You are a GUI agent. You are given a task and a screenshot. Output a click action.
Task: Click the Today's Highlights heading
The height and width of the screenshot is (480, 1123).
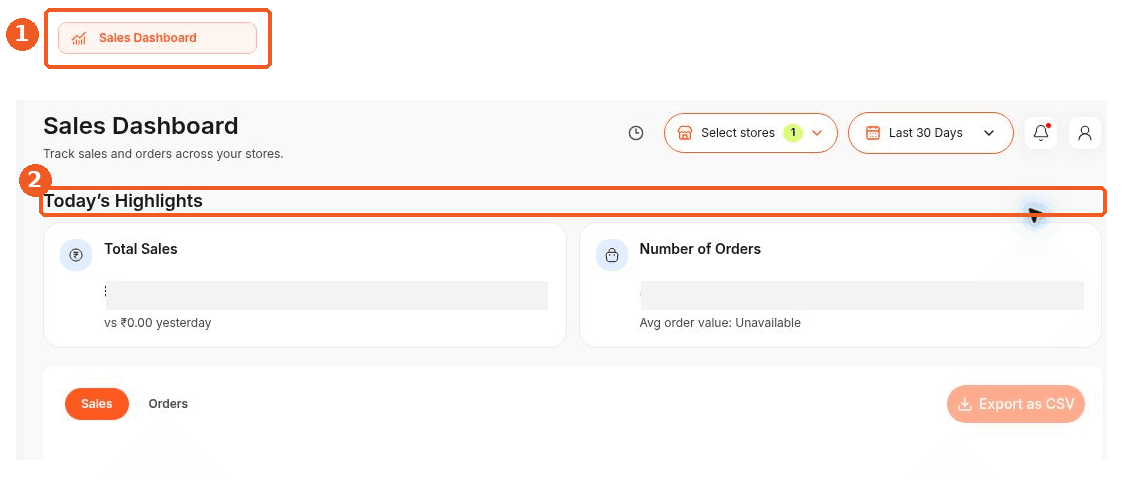tap(123, 201)
